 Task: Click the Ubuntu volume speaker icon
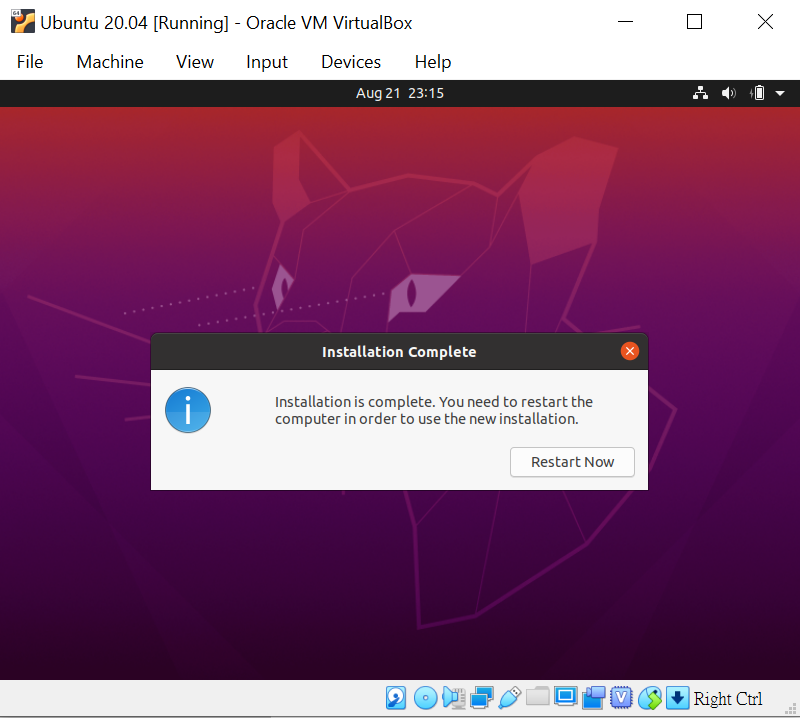(728, 93)
